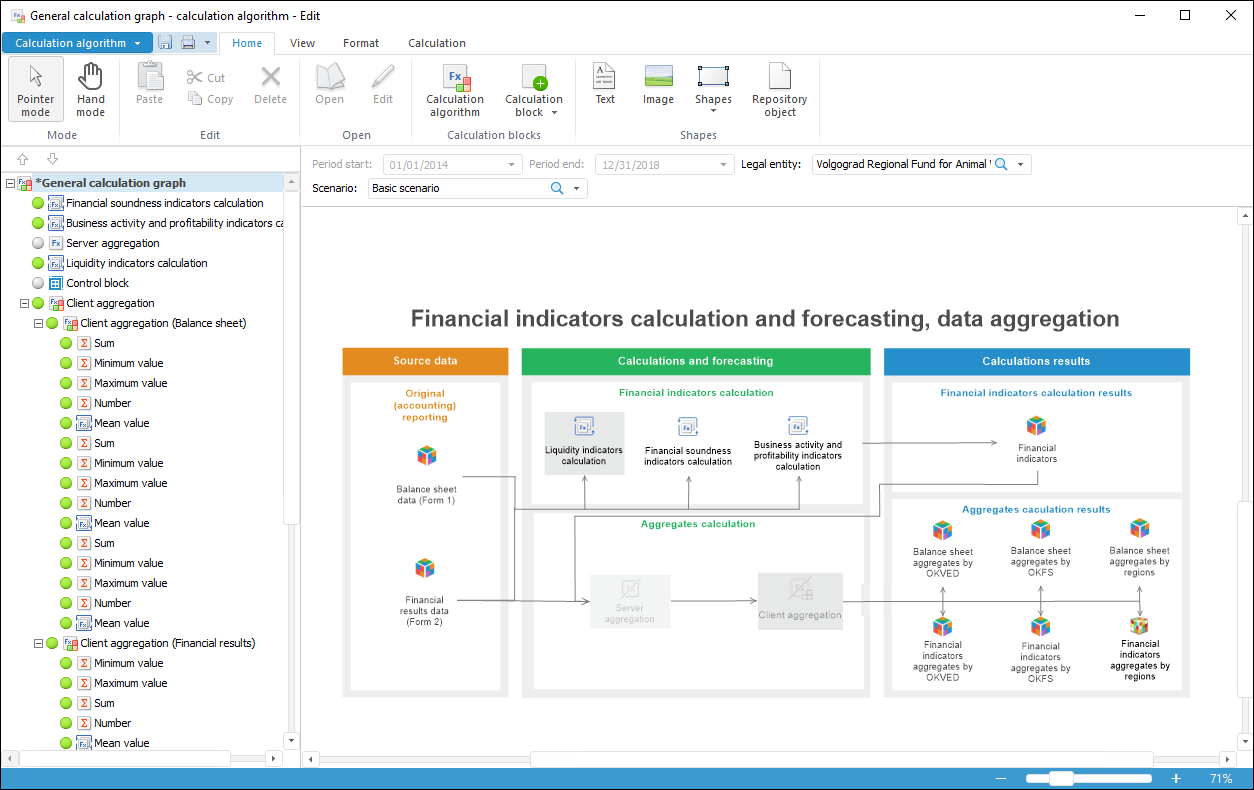Screen dimensions: 1254x790
Task: Toggle status circle of root Client aggregation
Action: [38, 303]
